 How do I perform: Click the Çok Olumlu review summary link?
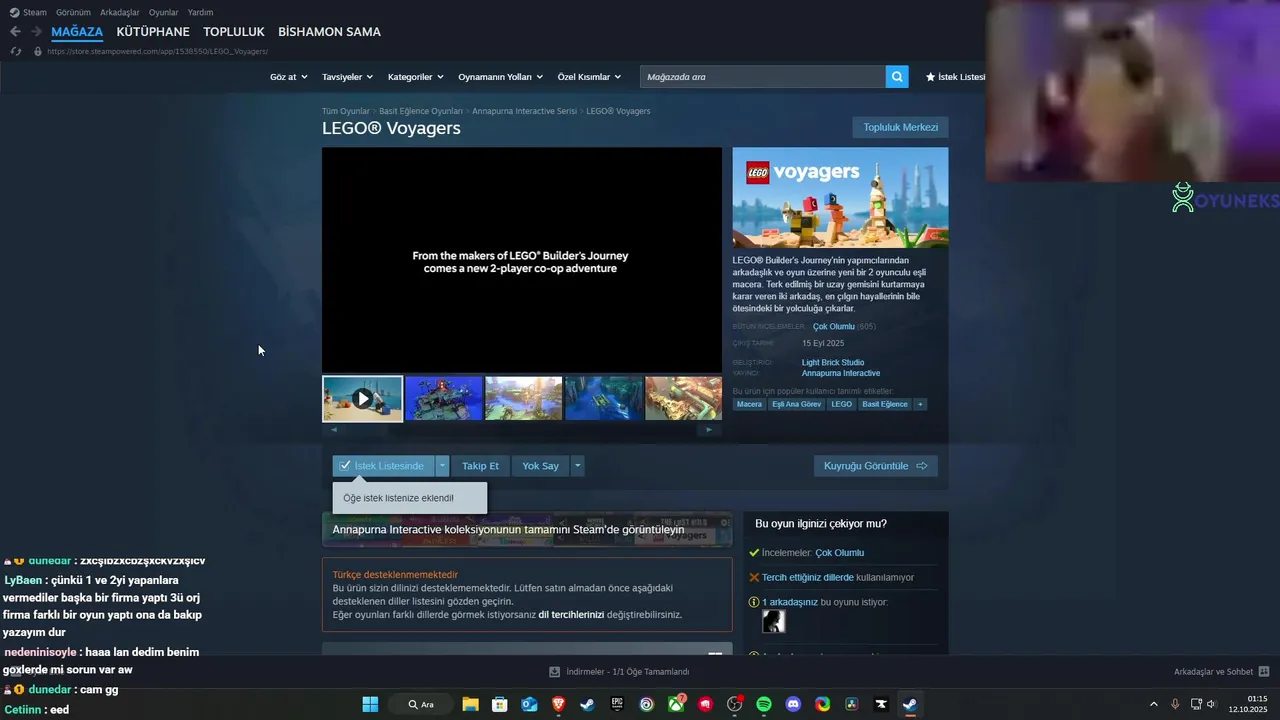pos(833,326)
